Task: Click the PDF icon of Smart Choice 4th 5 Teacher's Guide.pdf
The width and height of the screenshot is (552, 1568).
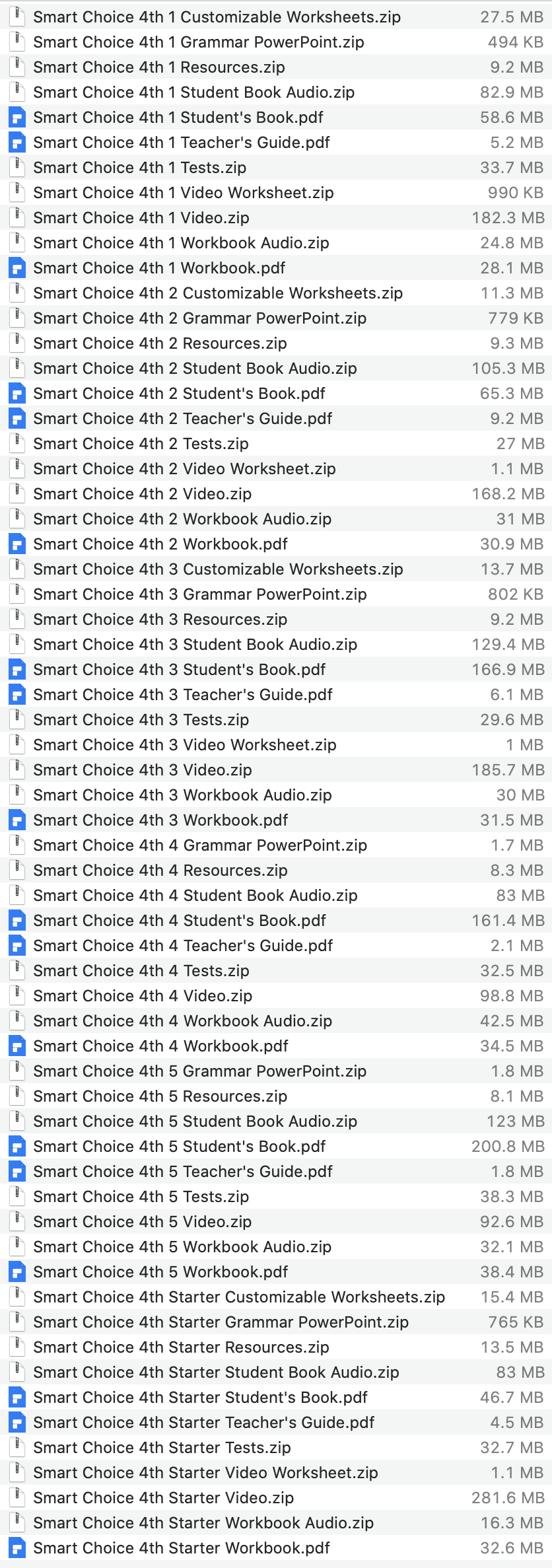Action: [x=17, y=1172]
